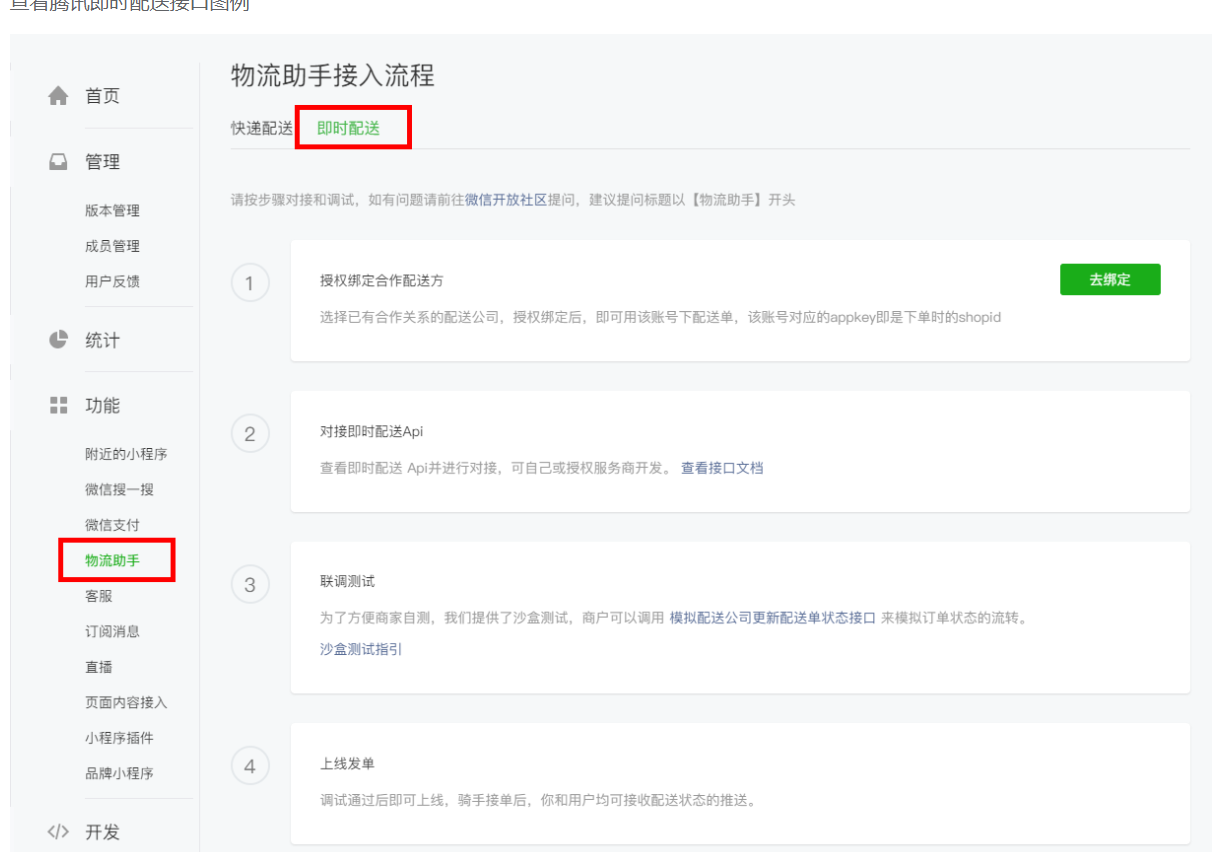This screenshot has height=852, width=1214.
Task: Open the 沙盒测试指引 link
Action: [x=361, y=649]
